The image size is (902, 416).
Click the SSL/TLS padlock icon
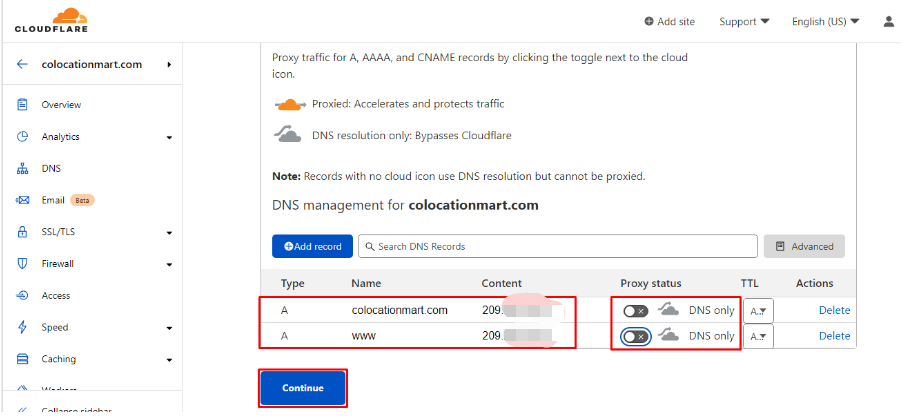[22, 232]
